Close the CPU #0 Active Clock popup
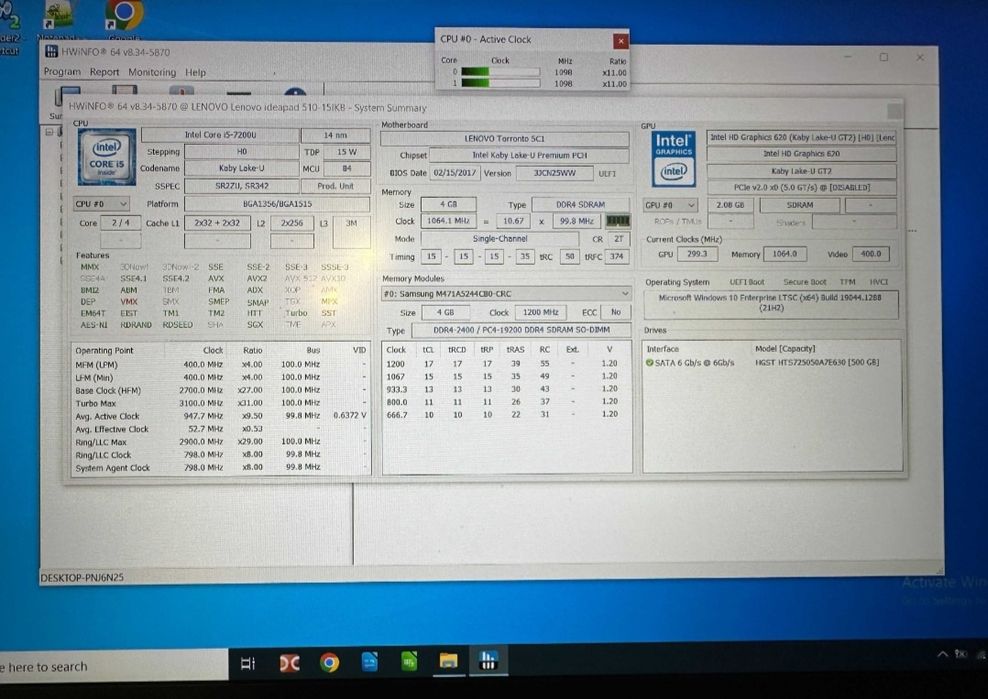Viewport: 988px width, 699px height. (621, 41)
